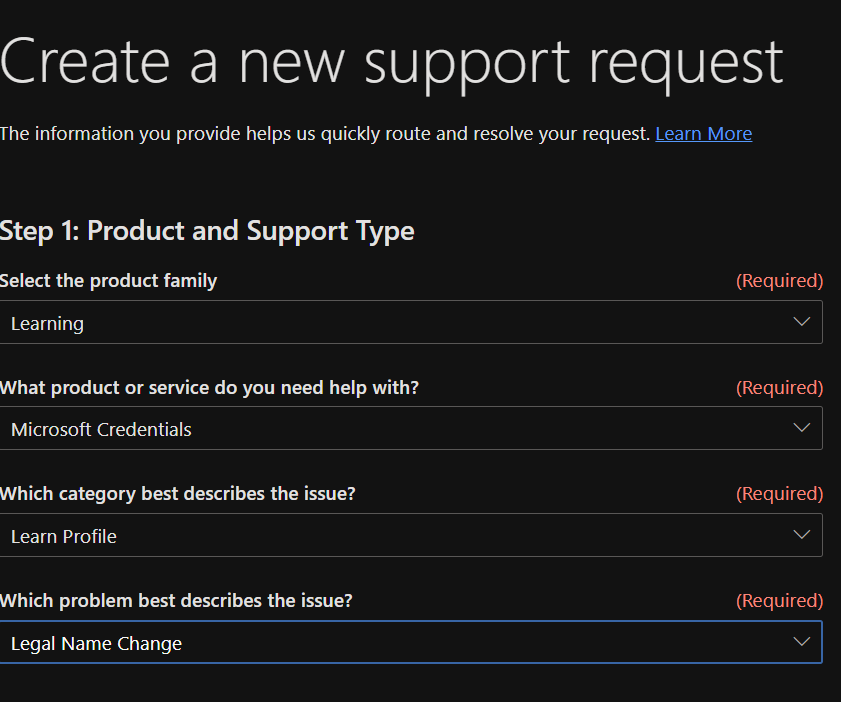Click the chevron arrow beside Legal Name Change
Viewport: 841px width, 702px height.
(801, 642)
